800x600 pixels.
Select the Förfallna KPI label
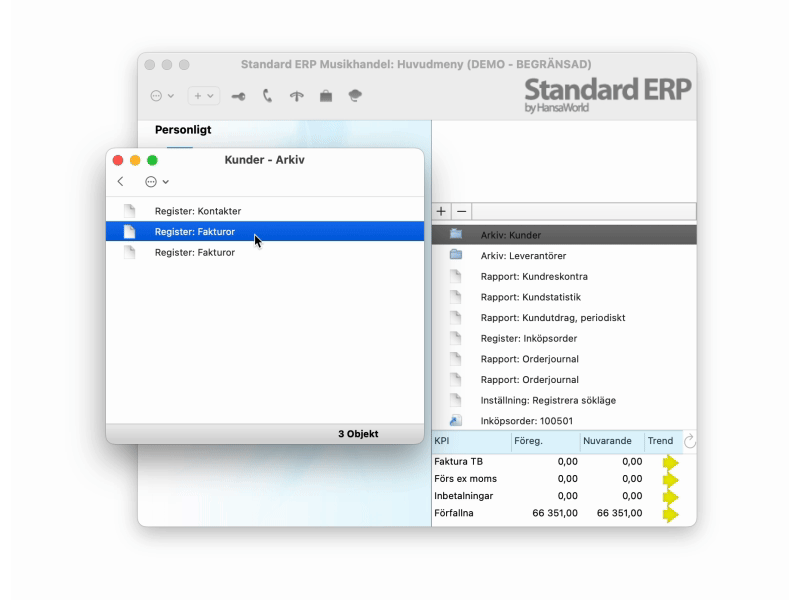pos(454,513)
